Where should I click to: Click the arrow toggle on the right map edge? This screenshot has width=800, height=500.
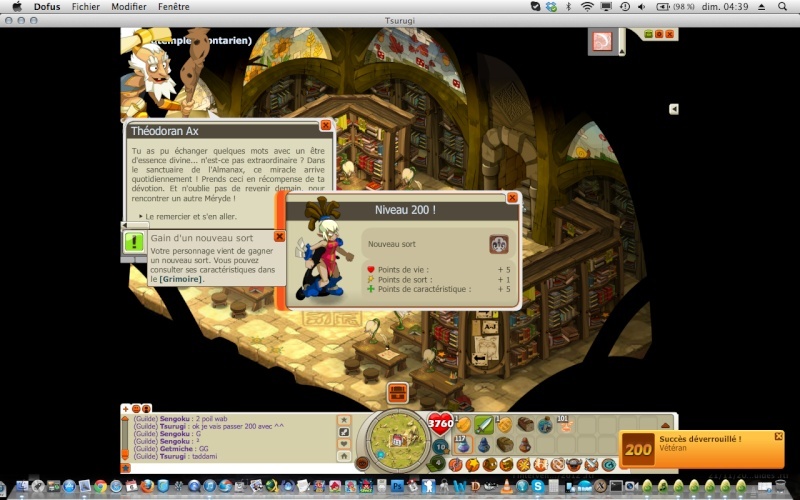674,109
